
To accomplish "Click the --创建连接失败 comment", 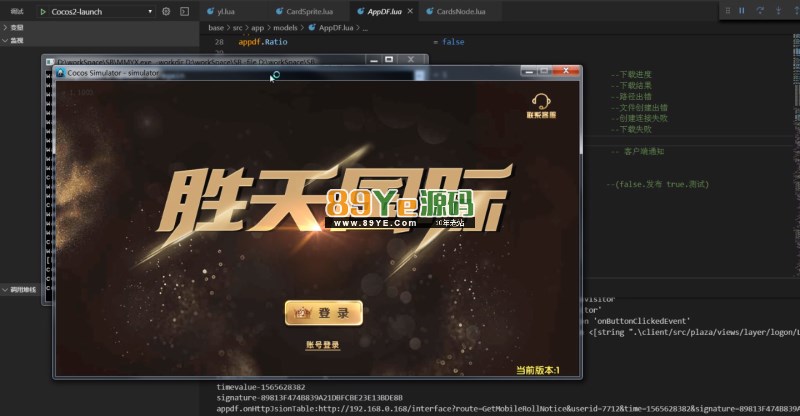I will [x=639, y=118].
